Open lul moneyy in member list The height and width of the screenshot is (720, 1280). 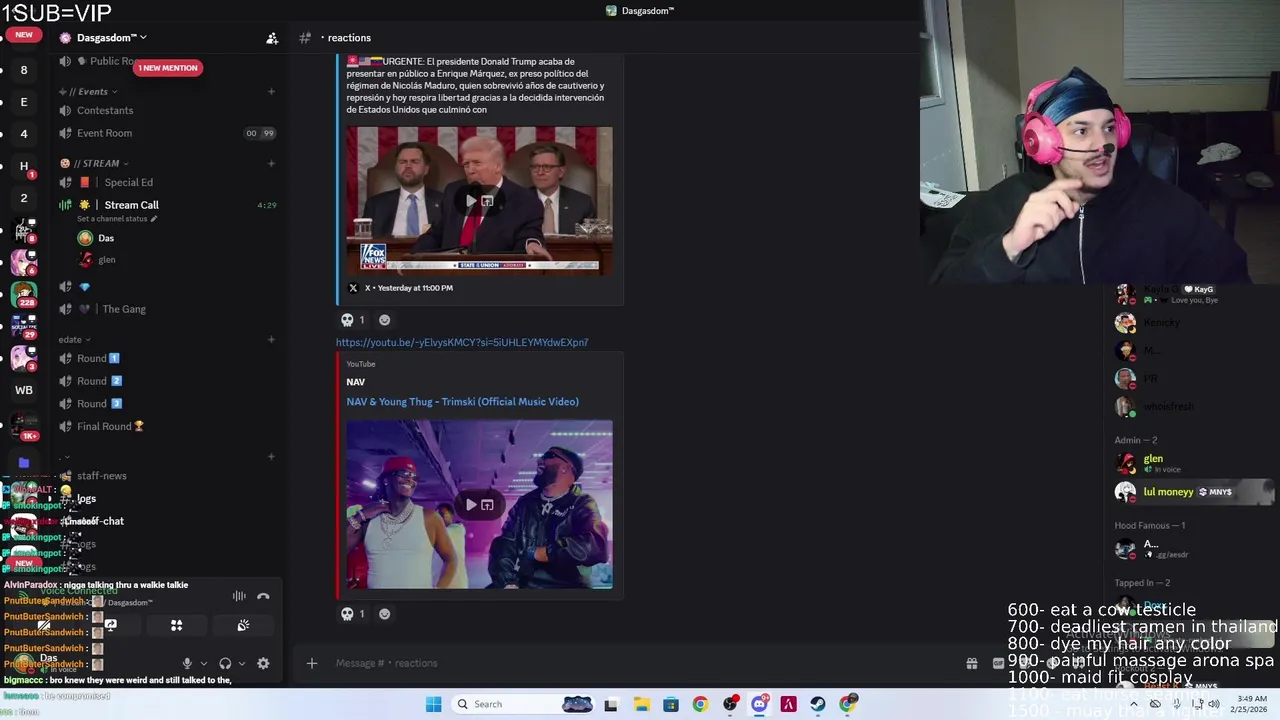click(x=1193, y=492)
